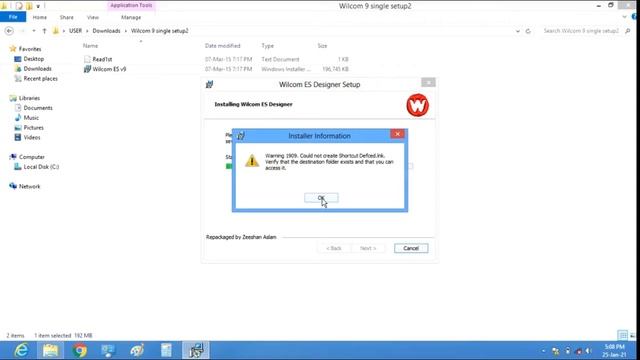Select the Read1st text file
The image size is (640, 360).
[x=102, y=59]
